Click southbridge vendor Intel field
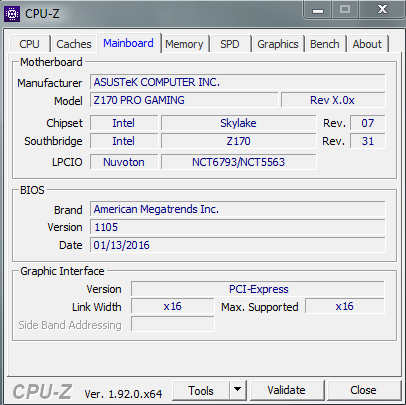 (124, 141)
